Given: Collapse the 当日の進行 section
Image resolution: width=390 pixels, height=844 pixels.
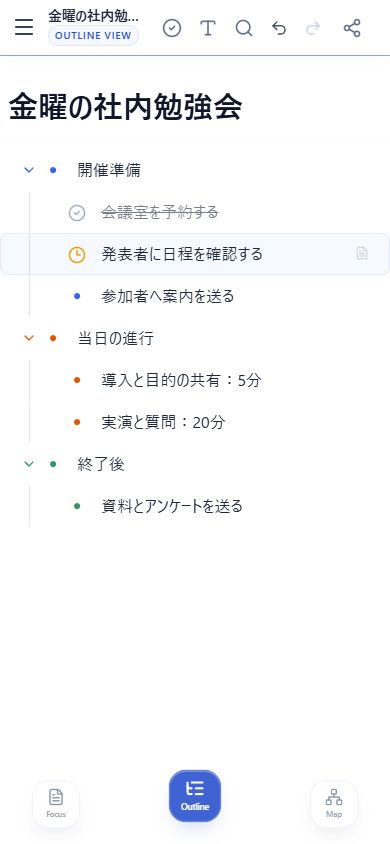Looking at the screenshot, I should [29, 338].
